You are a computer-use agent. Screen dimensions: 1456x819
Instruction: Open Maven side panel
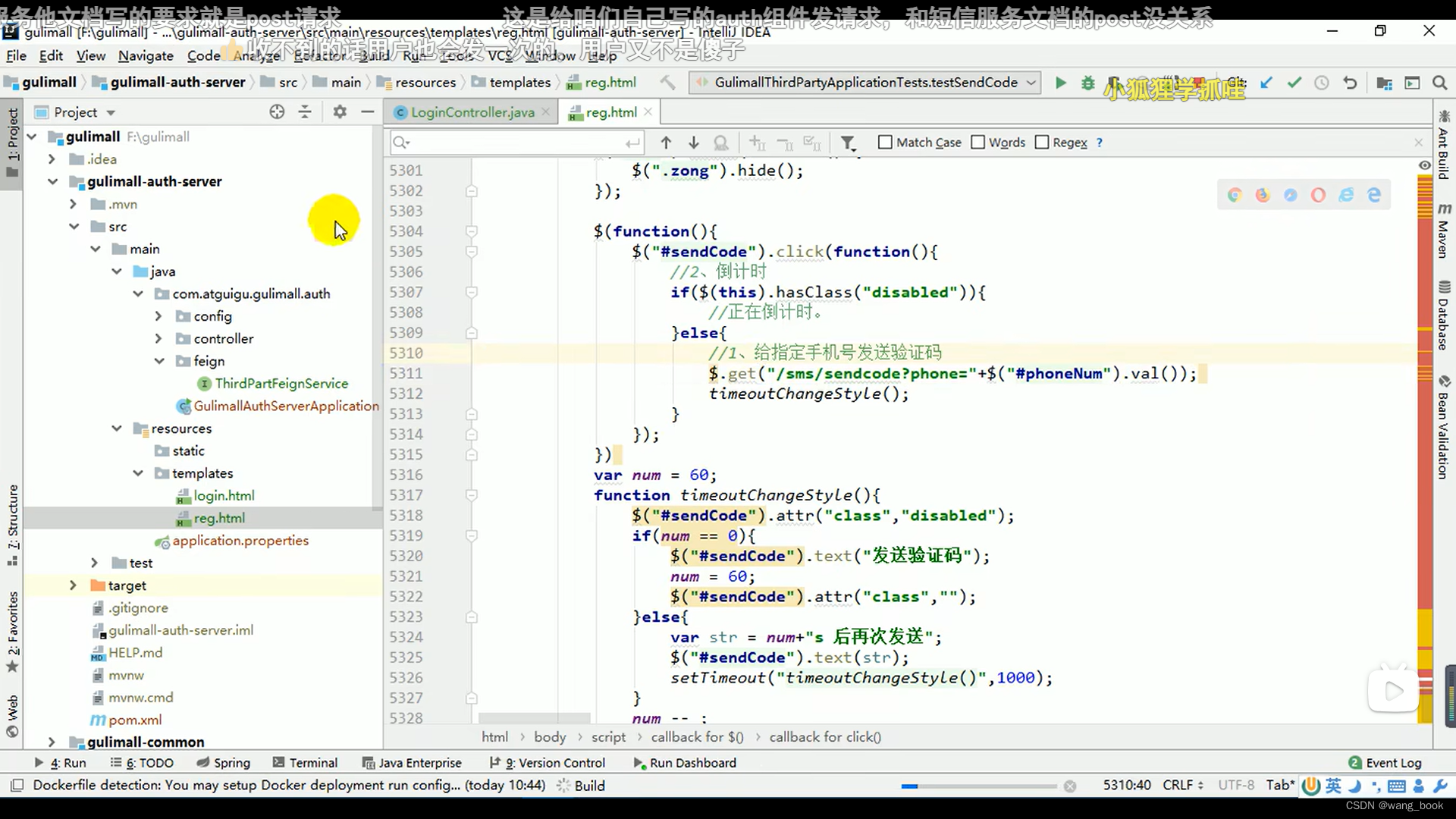pyautogui.click(x=1444, y=231)
